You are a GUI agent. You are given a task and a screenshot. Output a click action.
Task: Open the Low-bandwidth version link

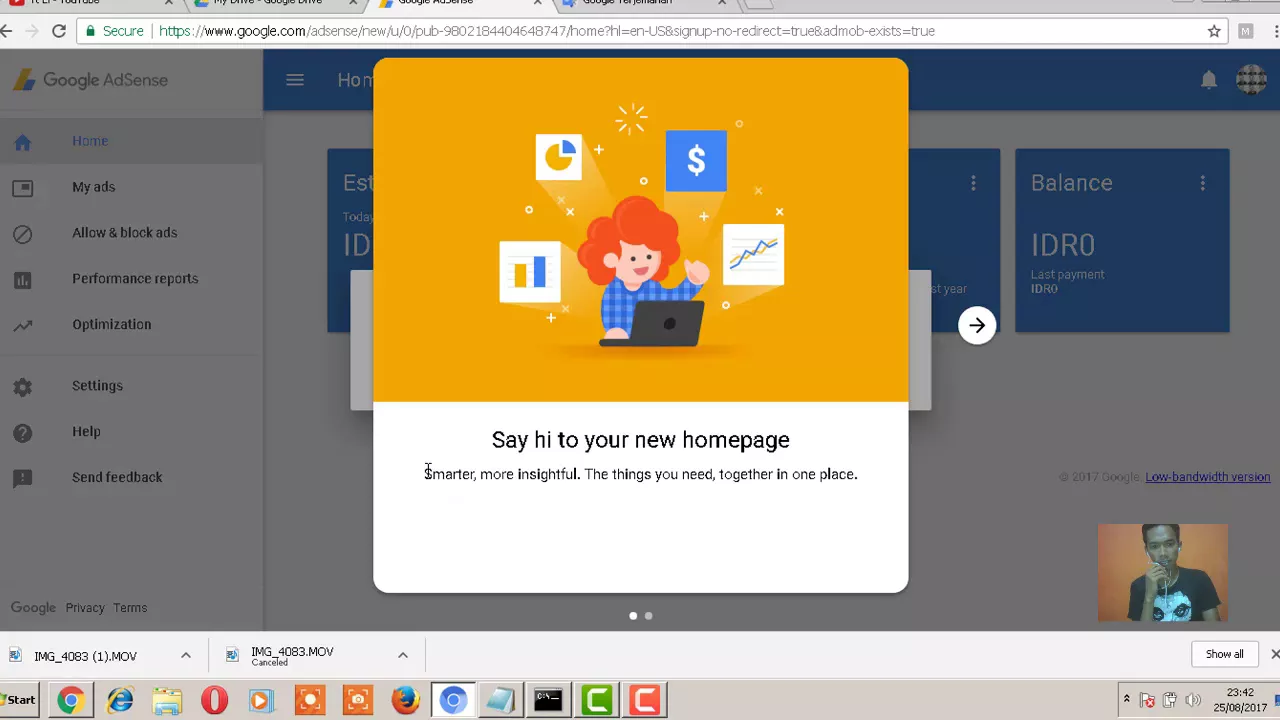point(1207,477)
